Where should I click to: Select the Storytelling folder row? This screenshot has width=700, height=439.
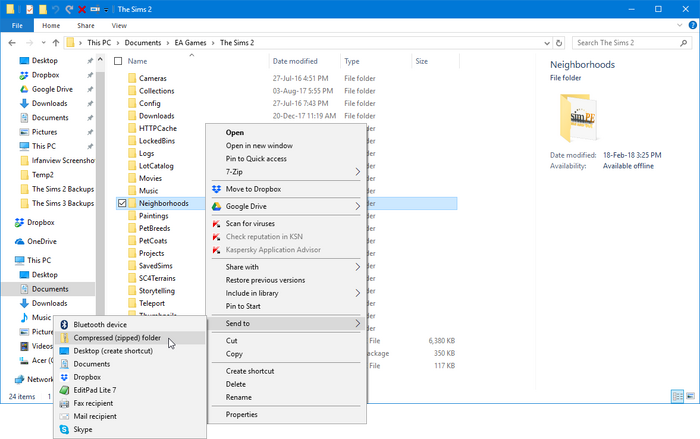tap(157, 291)
